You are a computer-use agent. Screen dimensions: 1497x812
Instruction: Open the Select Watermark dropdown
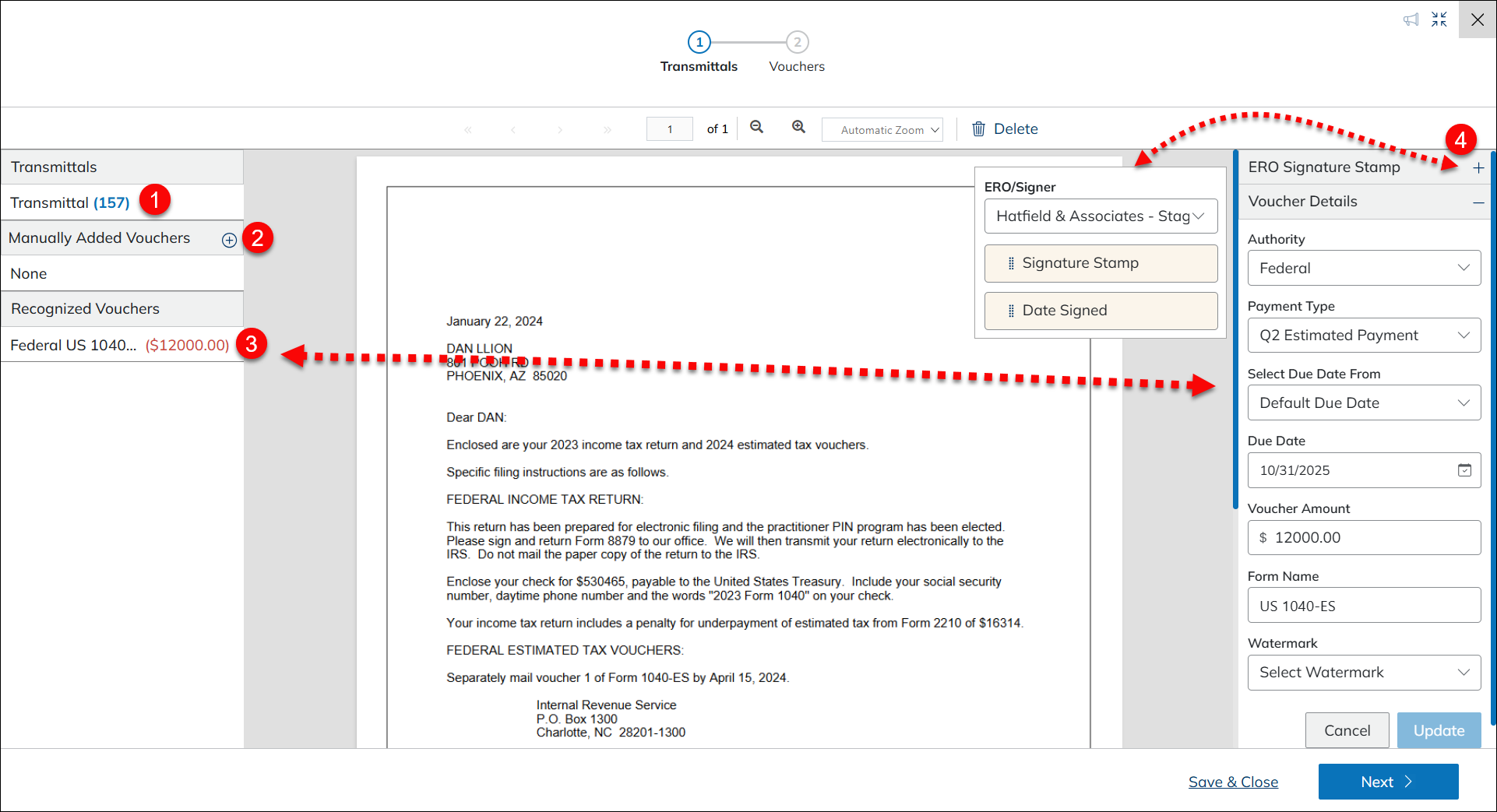click(x=1364, y=673)
